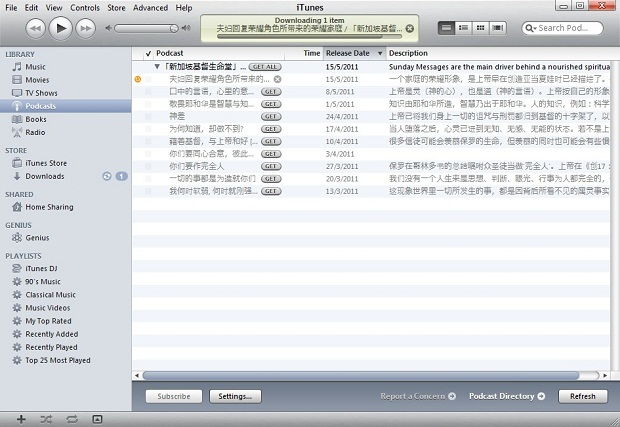Open the View menu
Viewport: 620px width, 427px height.
[x=54, y=8]
